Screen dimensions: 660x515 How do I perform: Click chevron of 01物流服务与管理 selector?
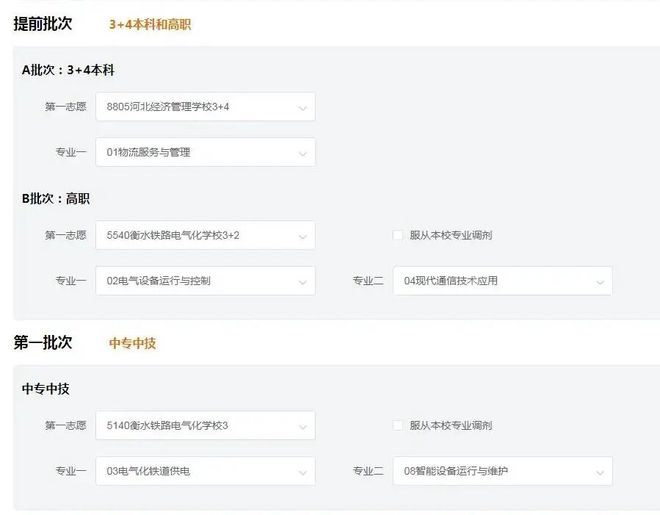pos(303,154)
